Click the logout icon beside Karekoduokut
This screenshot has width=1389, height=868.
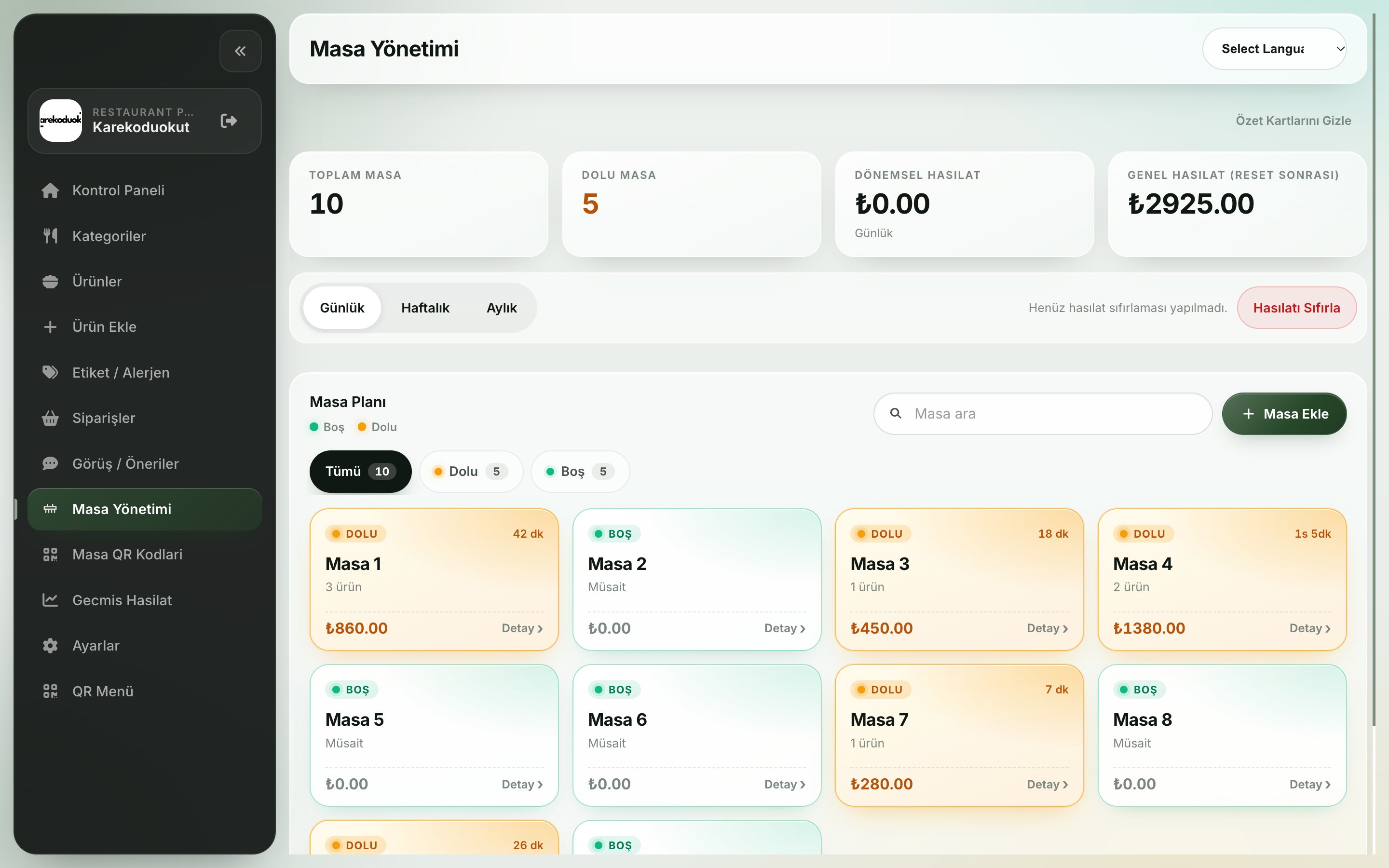(229, 121)
